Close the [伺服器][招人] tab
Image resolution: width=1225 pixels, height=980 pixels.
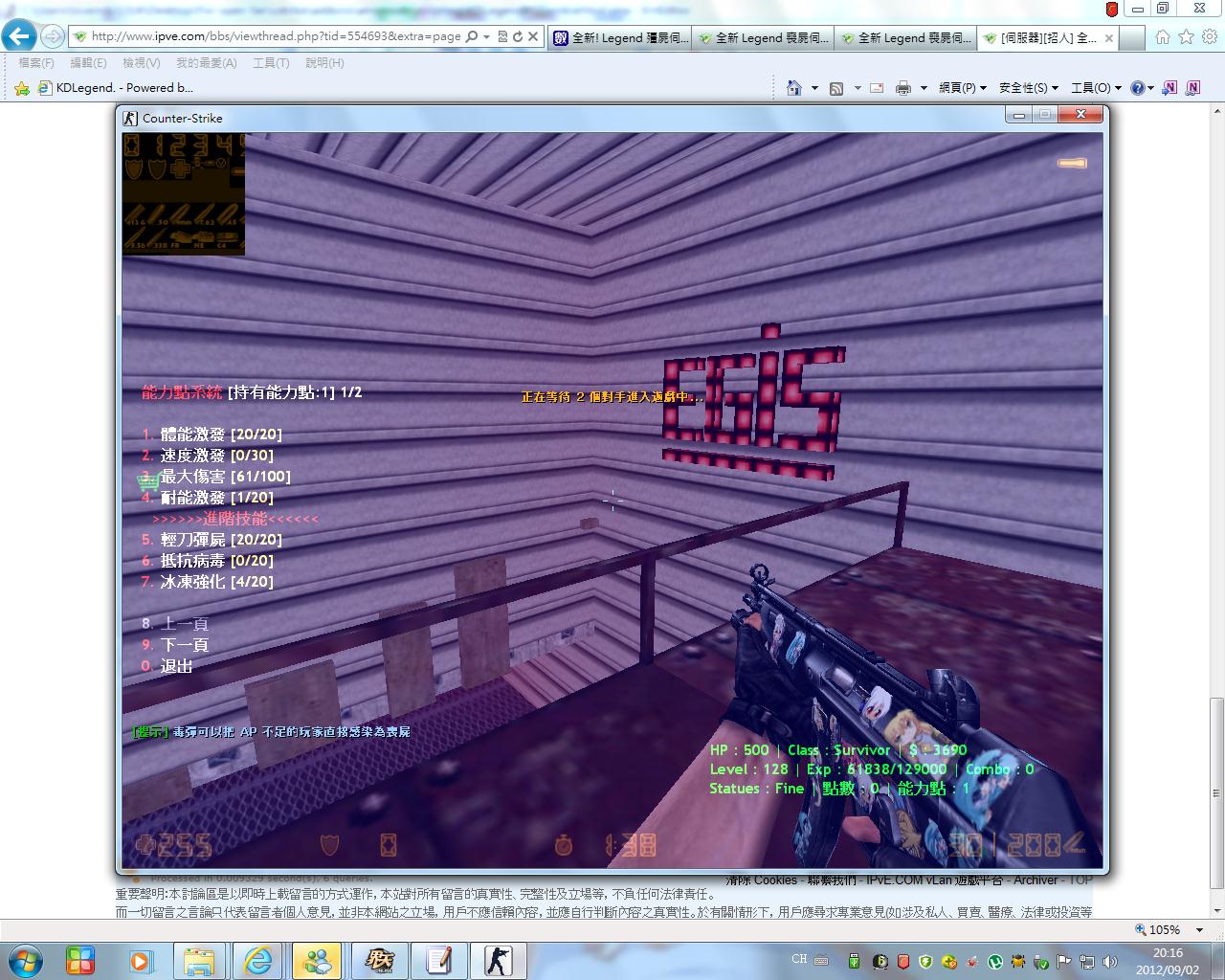click(x=1108, y=38)
